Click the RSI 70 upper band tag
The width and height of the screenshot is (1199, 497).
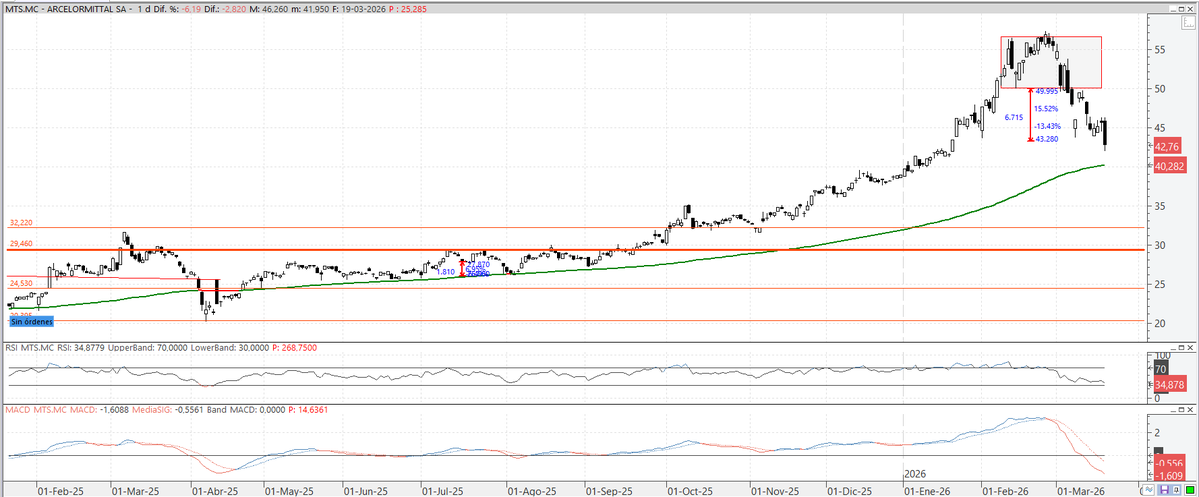[1160, 369]
